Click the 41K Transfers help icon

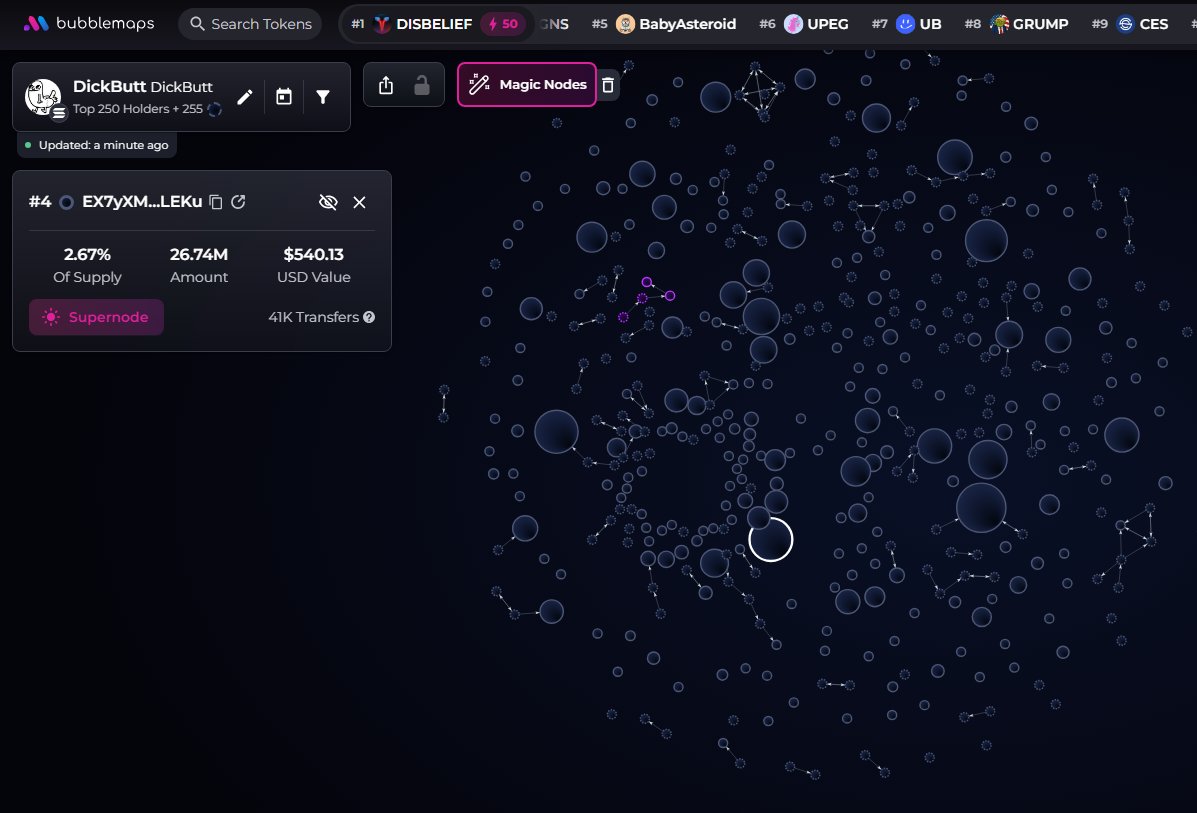point(369,317)
